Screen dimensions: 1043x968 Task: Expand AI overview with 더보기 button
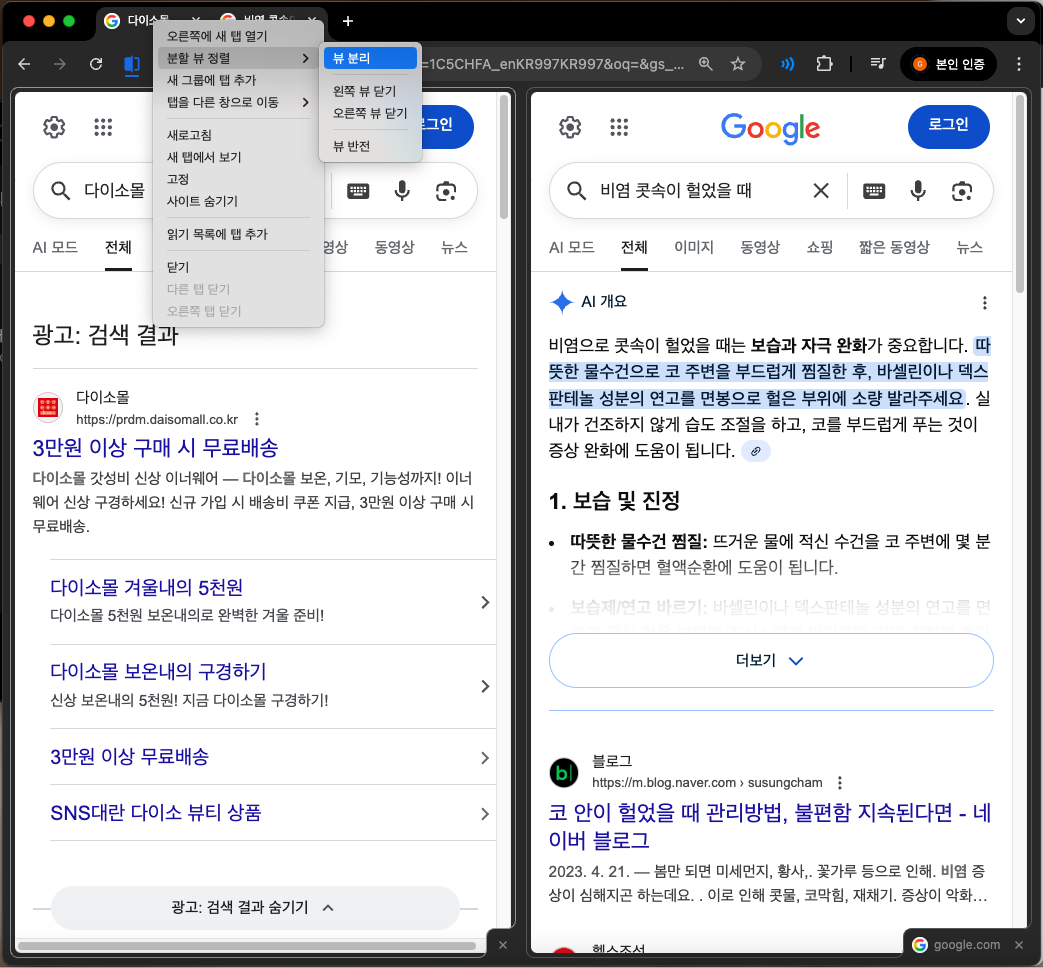tap(771, 661)
